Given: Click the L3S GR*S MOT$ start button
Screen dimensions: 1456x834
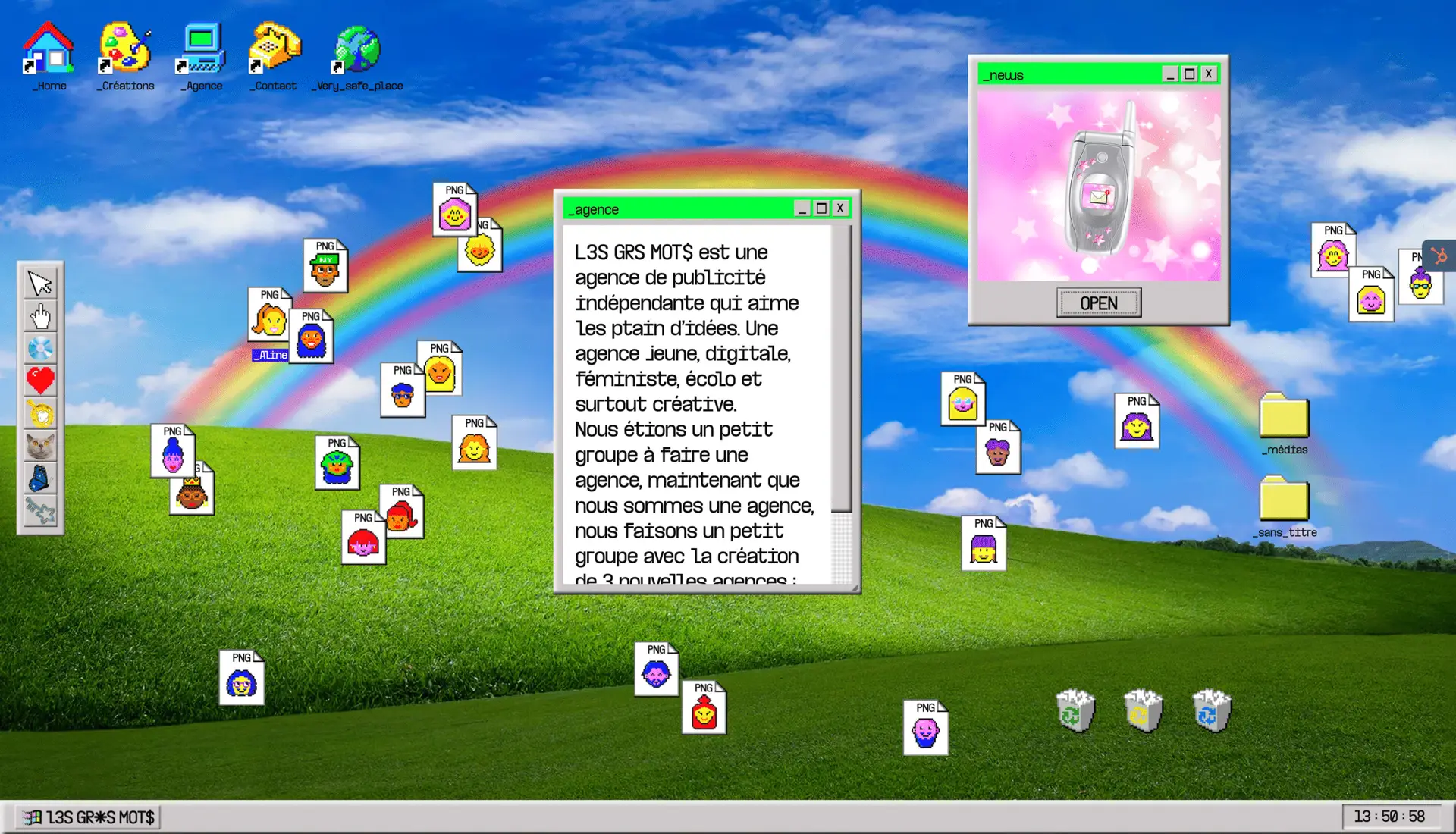Looking at the screenshot, I should click(x=88, y=817).
